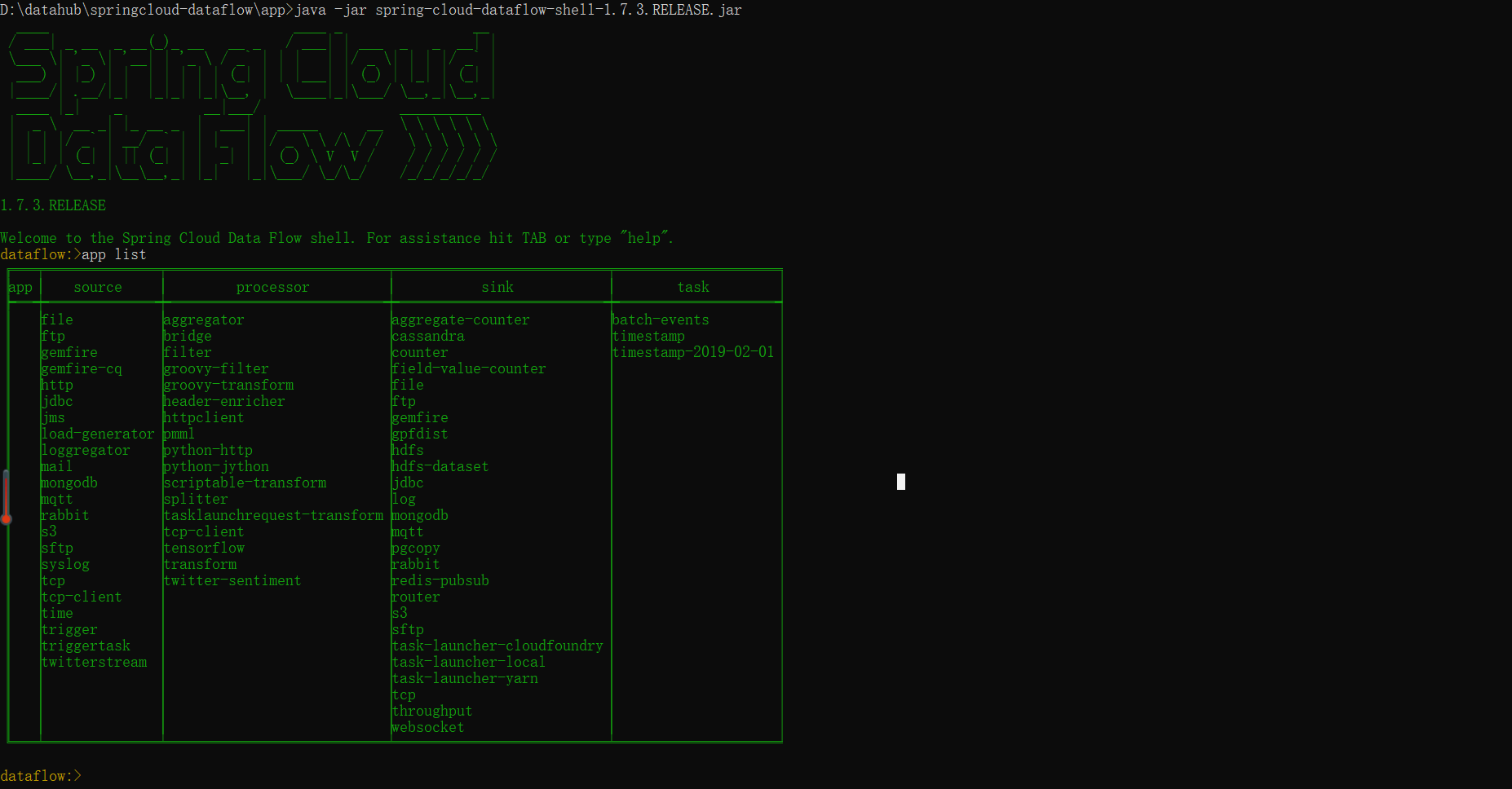This screenshot has width=1512, height=789.
Task: Select 'cassandra' sink entry
Action: [428, 336]
